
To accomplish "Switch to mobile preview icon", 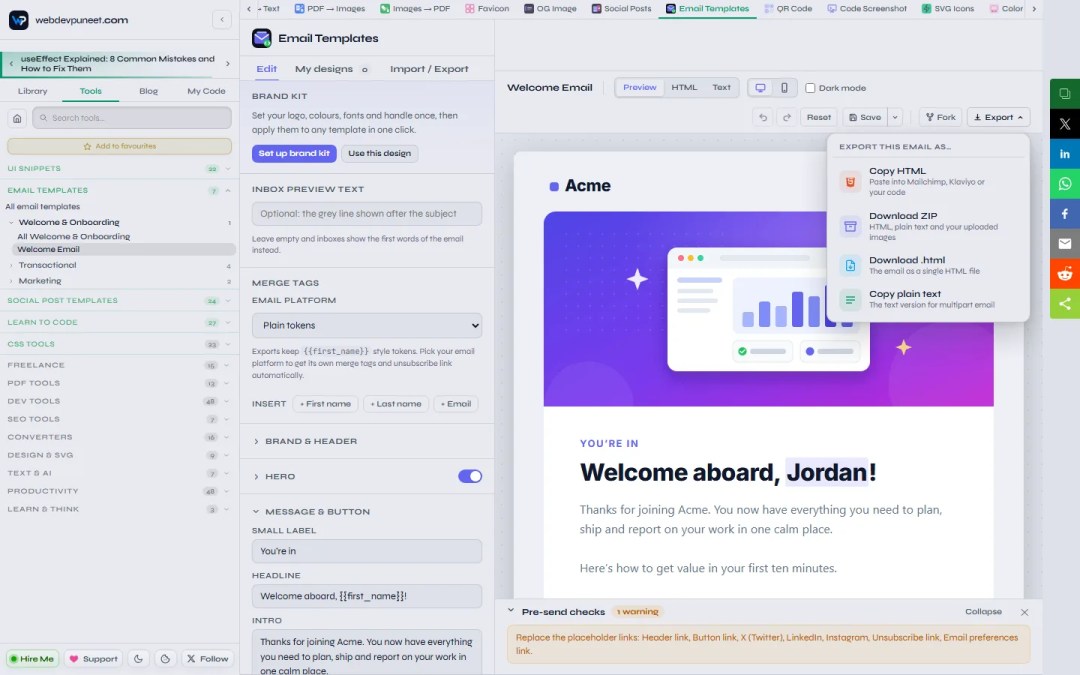I will (x=784, y=87).
